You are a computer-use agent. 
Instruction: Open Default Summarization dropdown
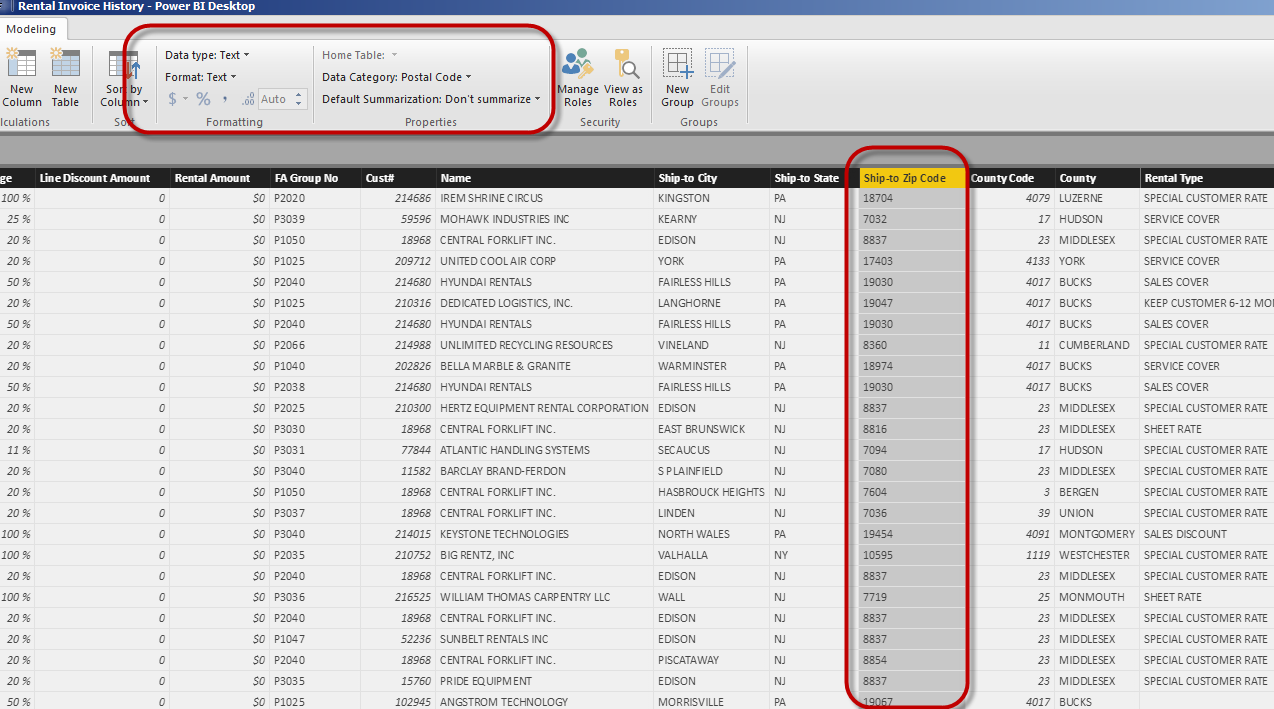431,99
